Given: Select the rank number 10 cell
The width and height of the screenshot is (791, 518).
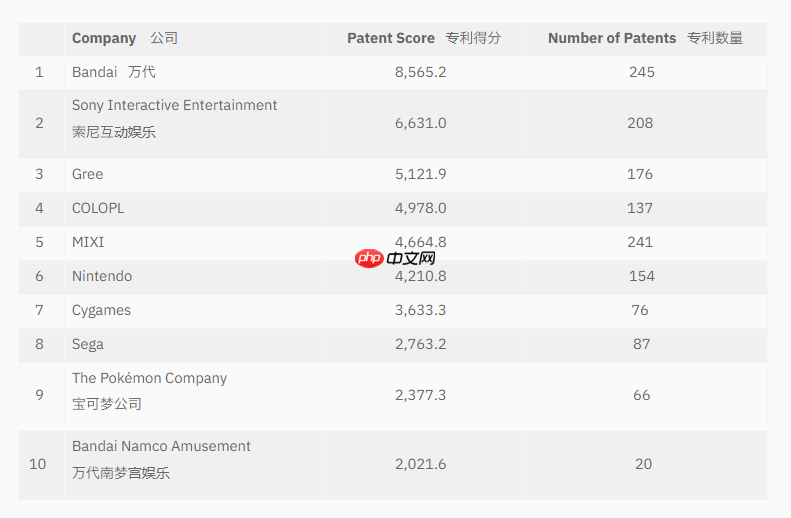Looking at the screenshot, I should (x=38, y=464).
